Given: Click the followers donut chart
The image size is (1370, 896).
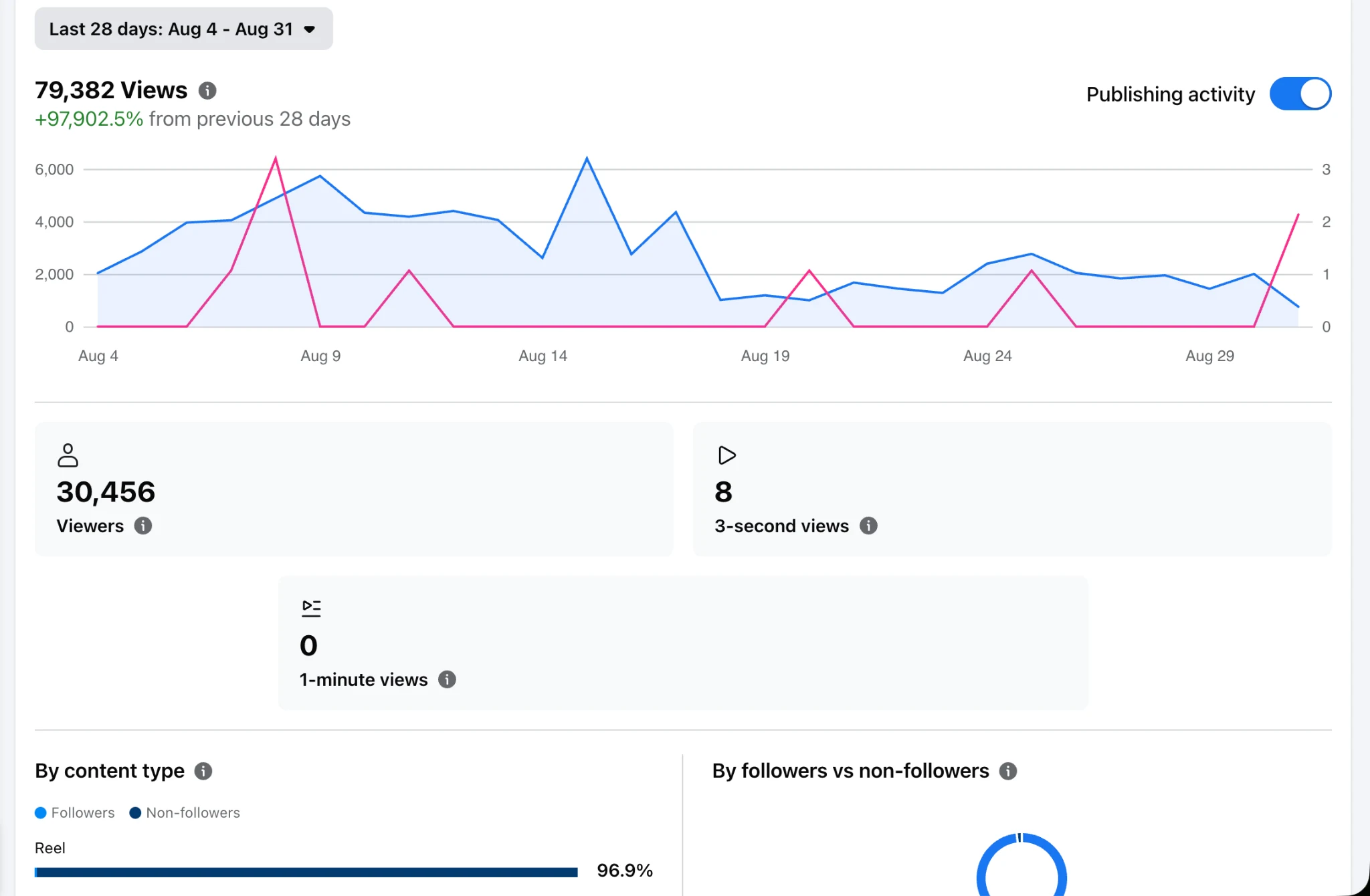Looking at the screenshot, I should tap(1021, 866).
